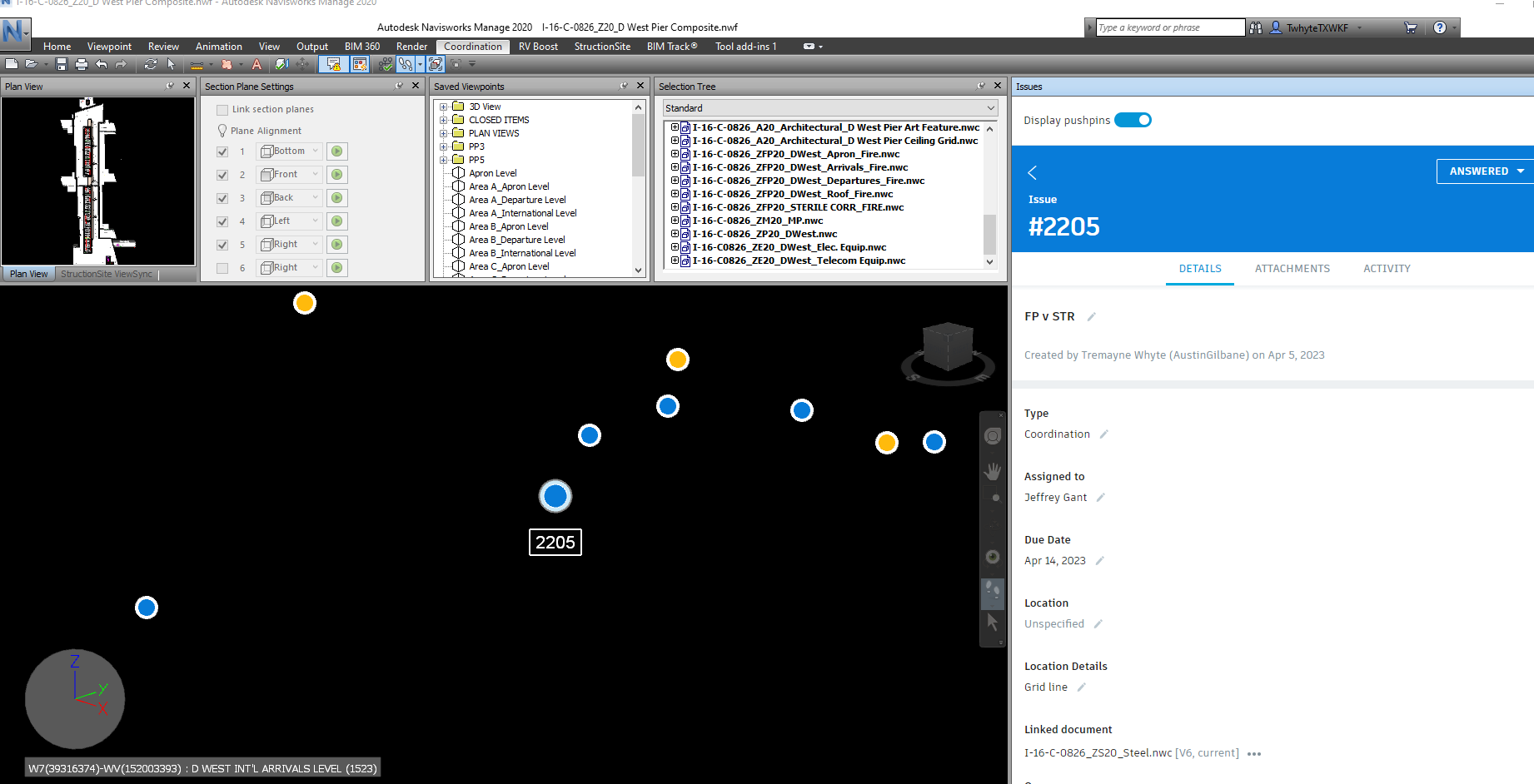The height and width of the screenshot is (784, 1534).
Task: Click the Orbit tool in the navigation bar
Action: tap(992, 558)
